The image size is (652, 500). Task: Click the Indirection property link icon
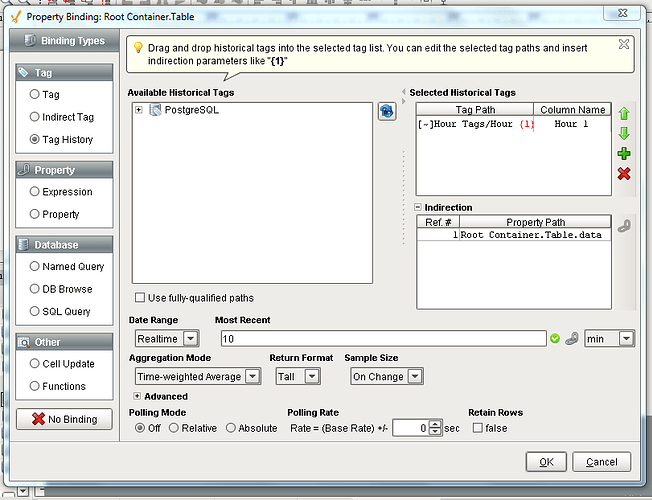click(624, 226)
